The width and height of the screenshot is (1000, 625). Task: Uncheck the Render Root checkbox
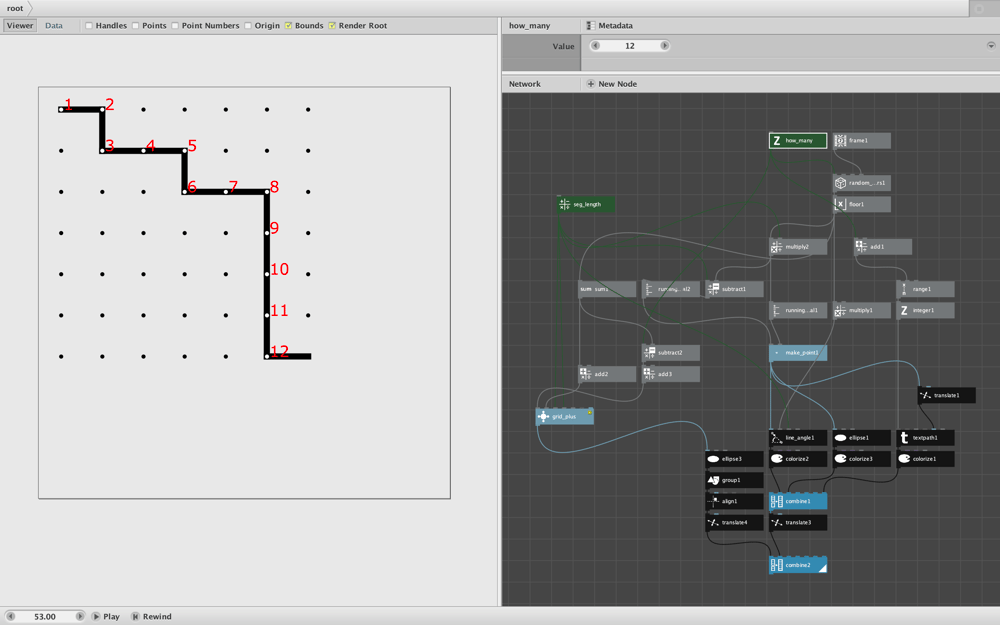pyautogui.click(x=332, y=26)
